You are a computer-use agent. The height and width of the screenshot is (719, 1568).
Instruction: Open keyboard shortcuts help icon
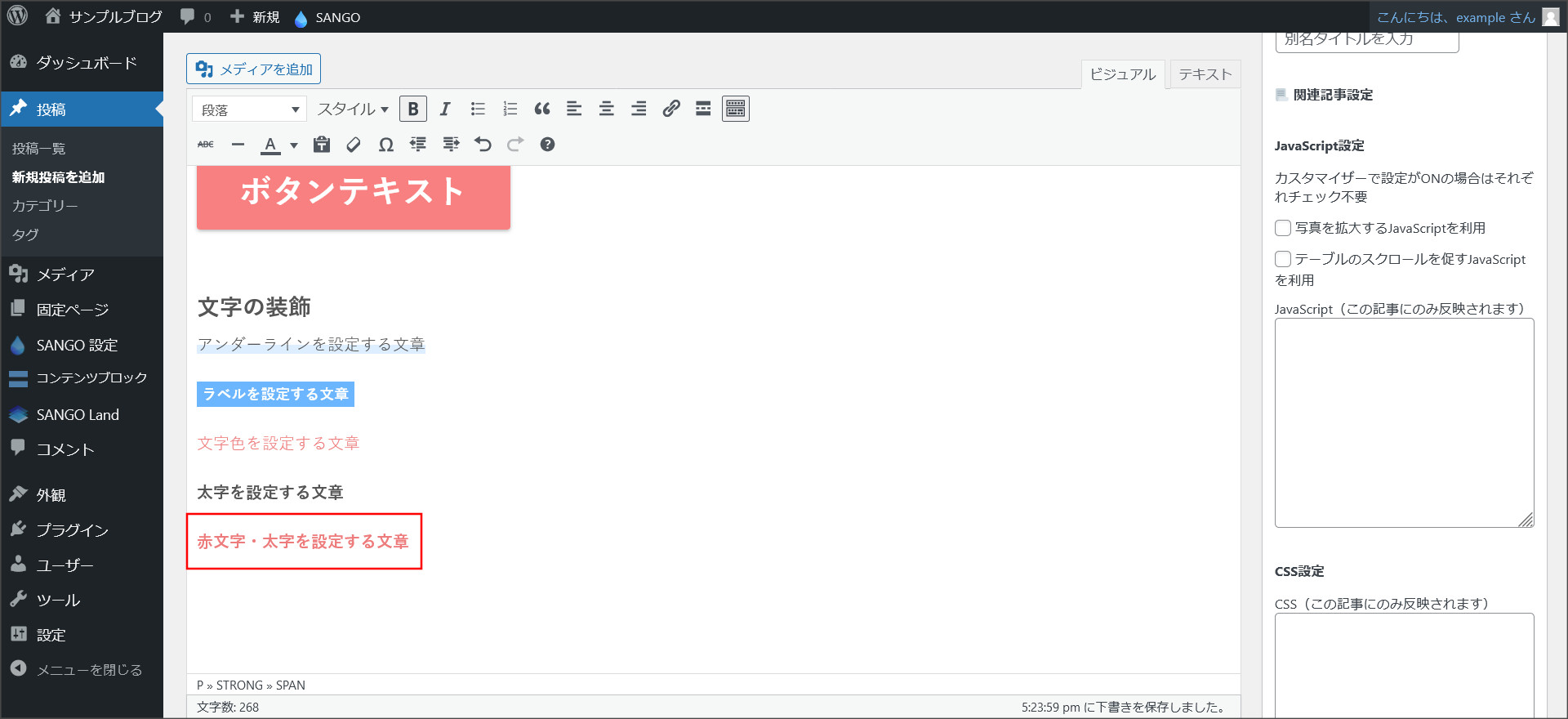[547, 145]
